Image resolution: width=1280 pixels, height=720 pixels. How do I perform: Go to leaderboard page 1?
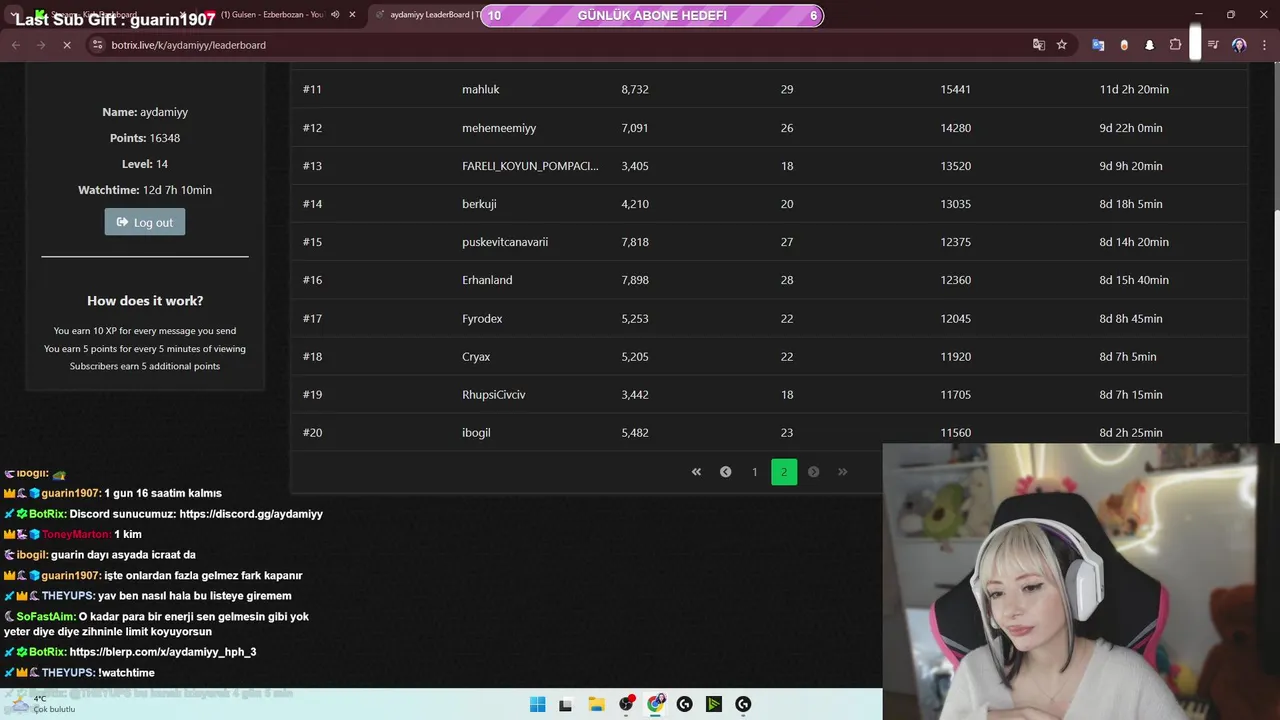pos(755,472)
